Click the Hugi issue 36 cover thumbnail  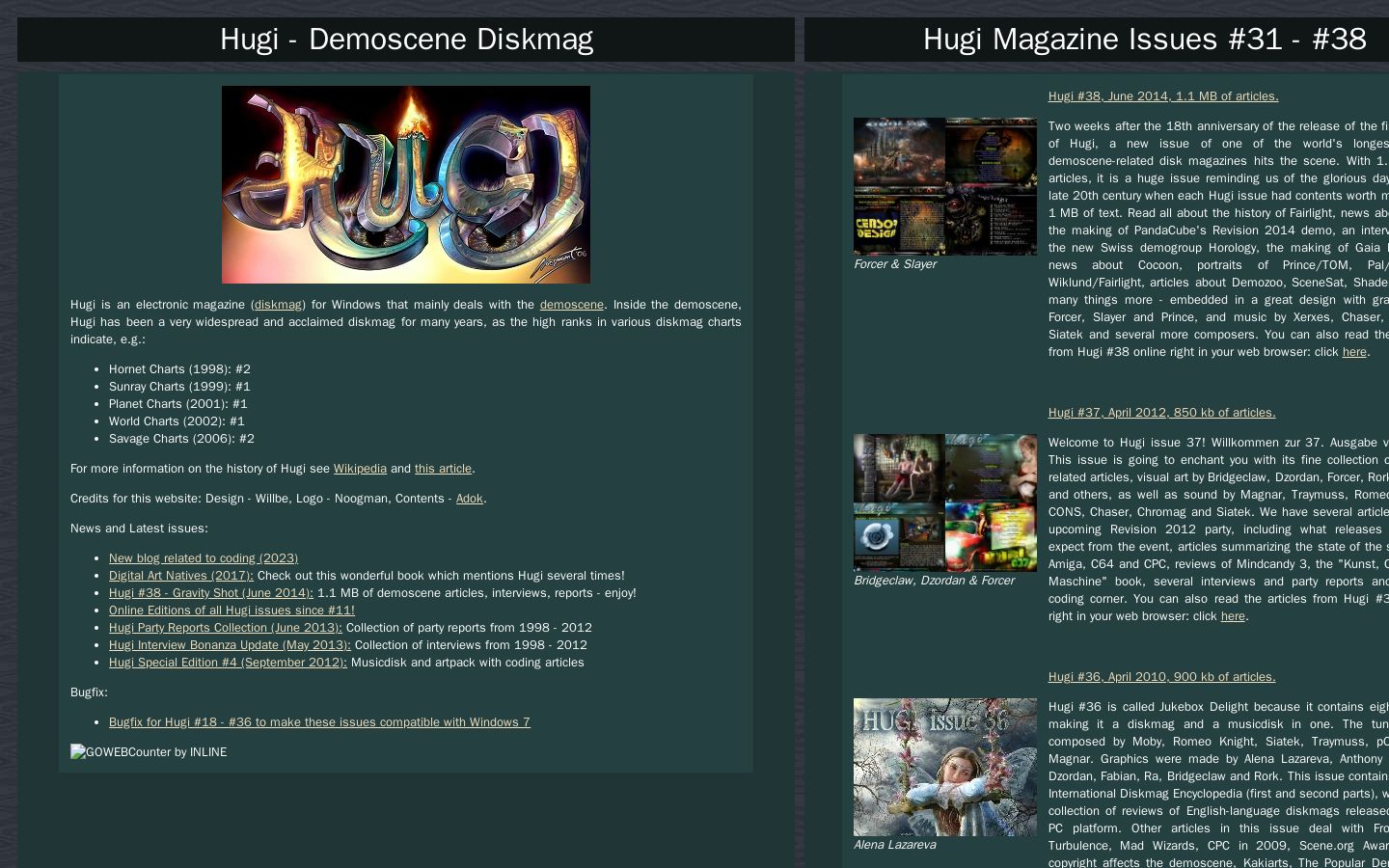pos(945,767)
